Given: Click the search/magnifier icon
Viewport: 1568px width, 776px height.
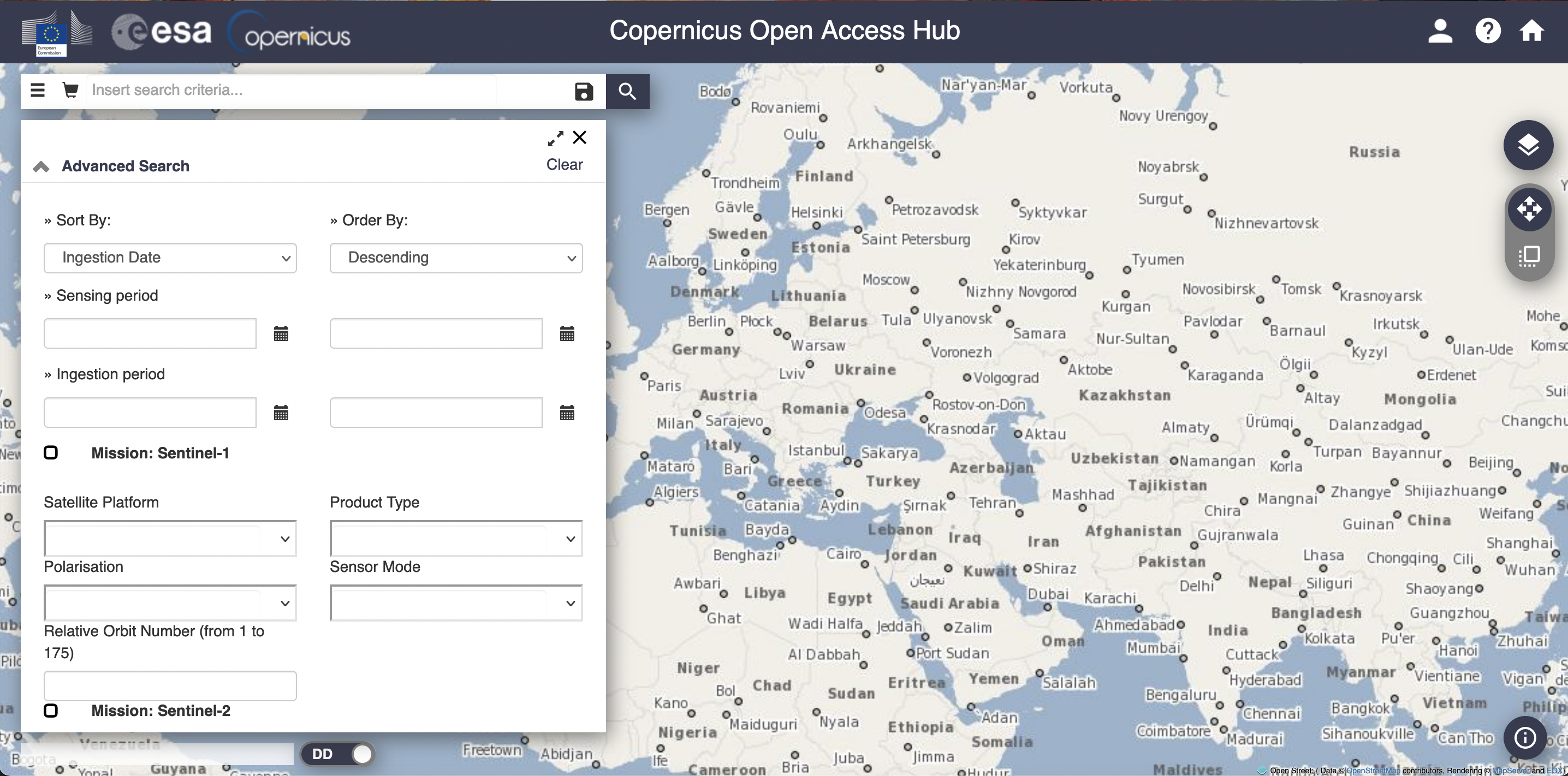Looking at the screenshot, I should coord(627,90).
